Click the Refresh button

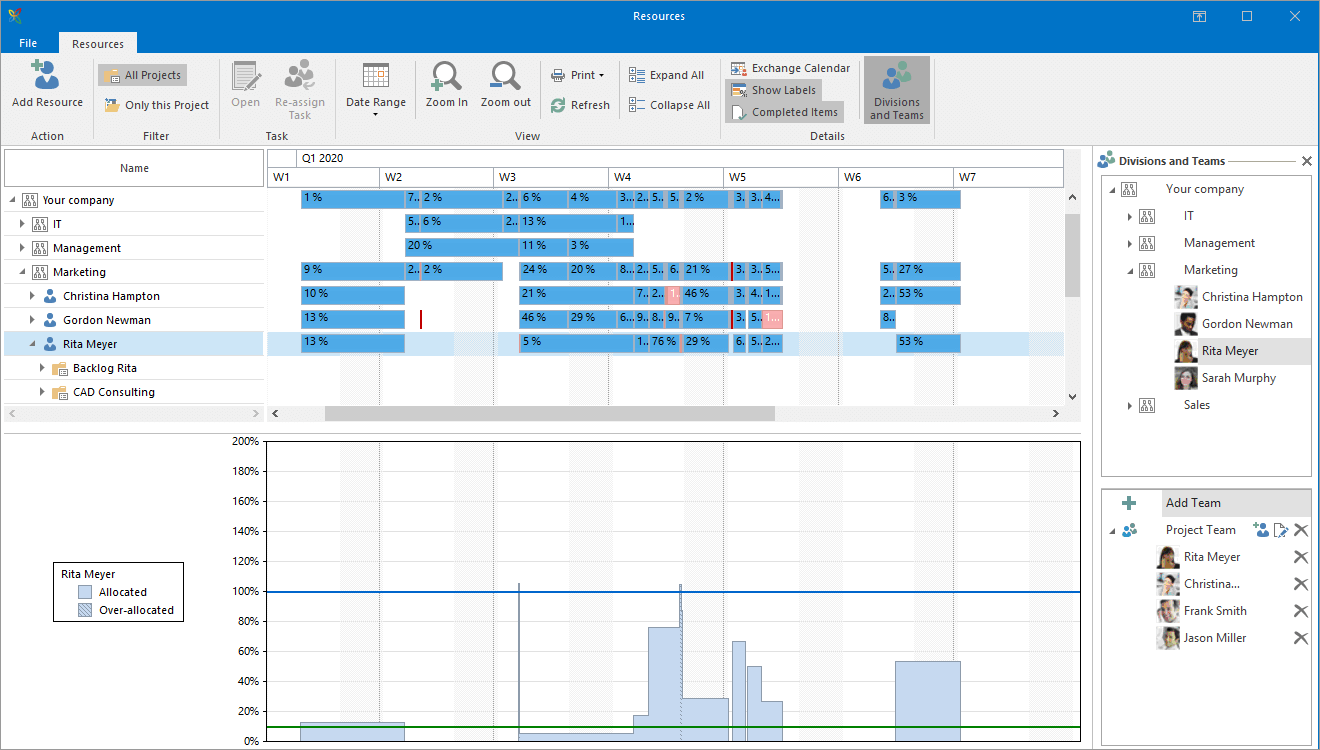(580, 105)
